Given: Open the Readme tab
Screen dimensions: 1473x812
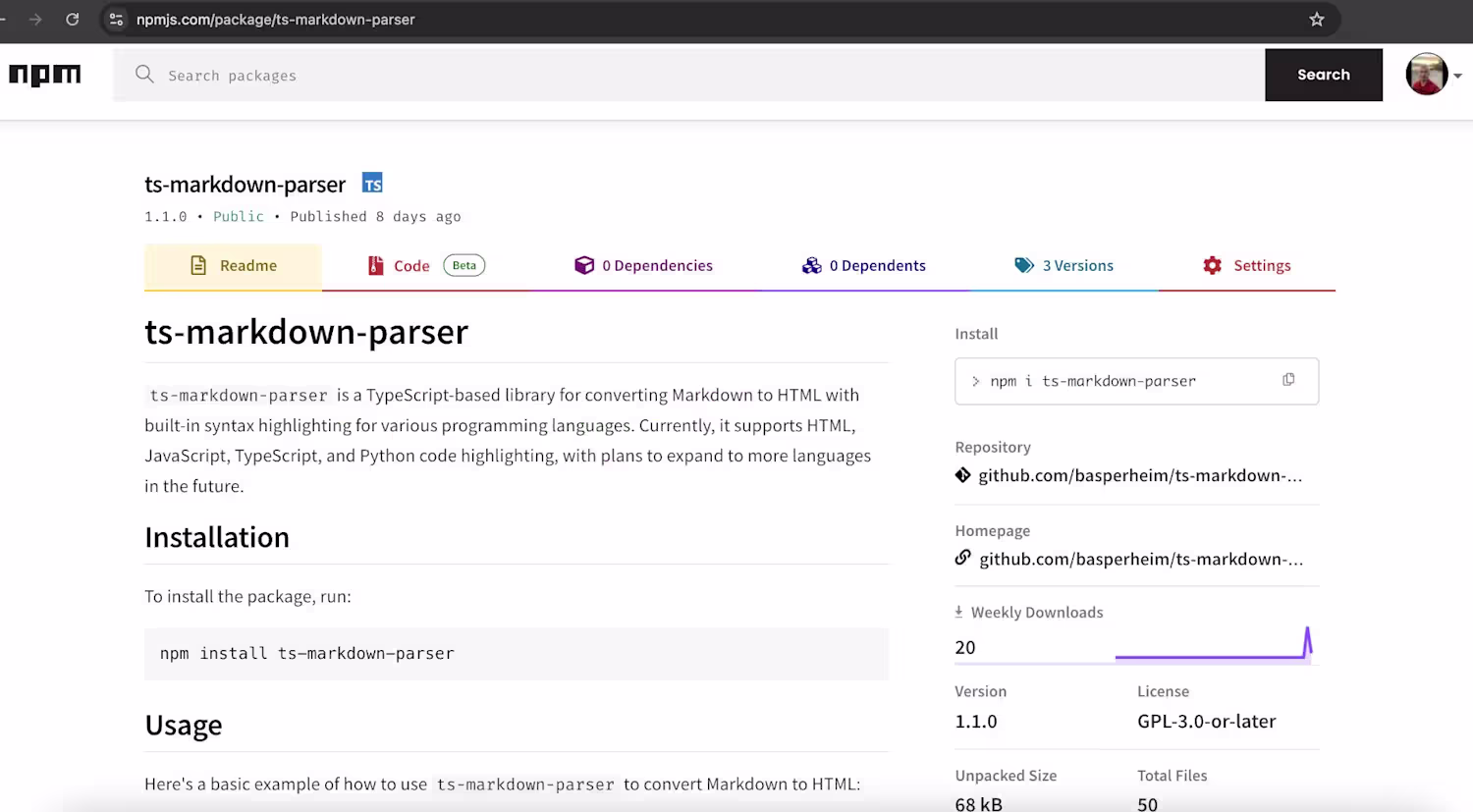Looking at the screenshot, I should pyautogui.click(x=233, y=266).
